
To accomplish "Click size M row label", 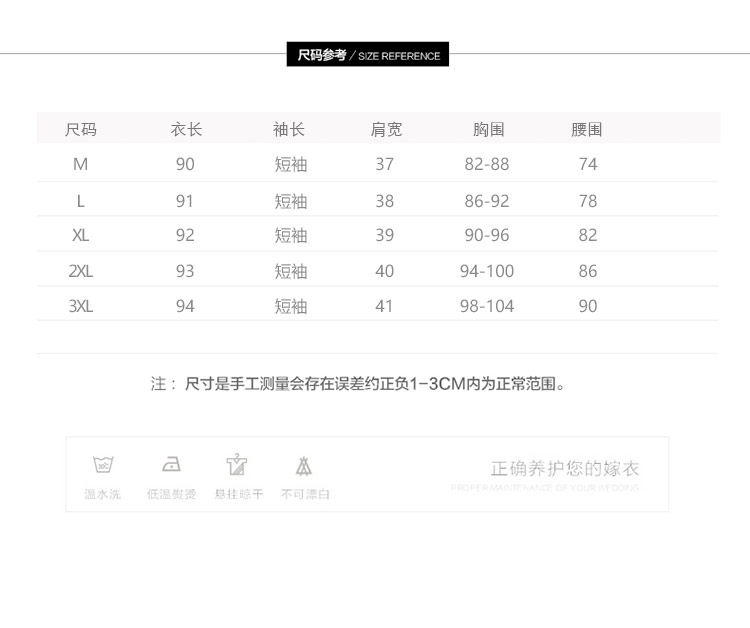I will [x=80, y=164].
